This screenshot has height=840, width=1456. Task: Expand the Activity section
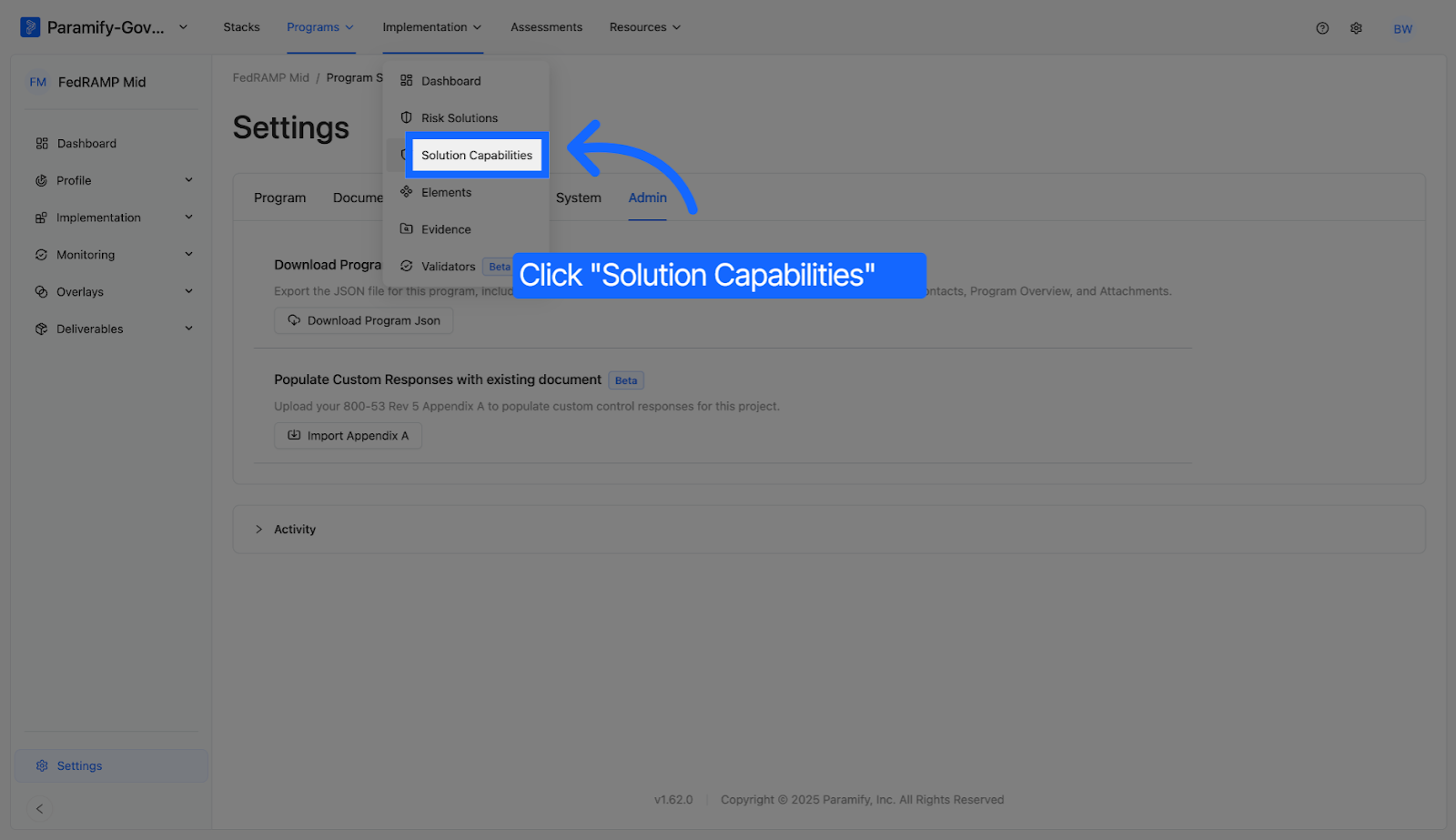click(x=258, y=530)
